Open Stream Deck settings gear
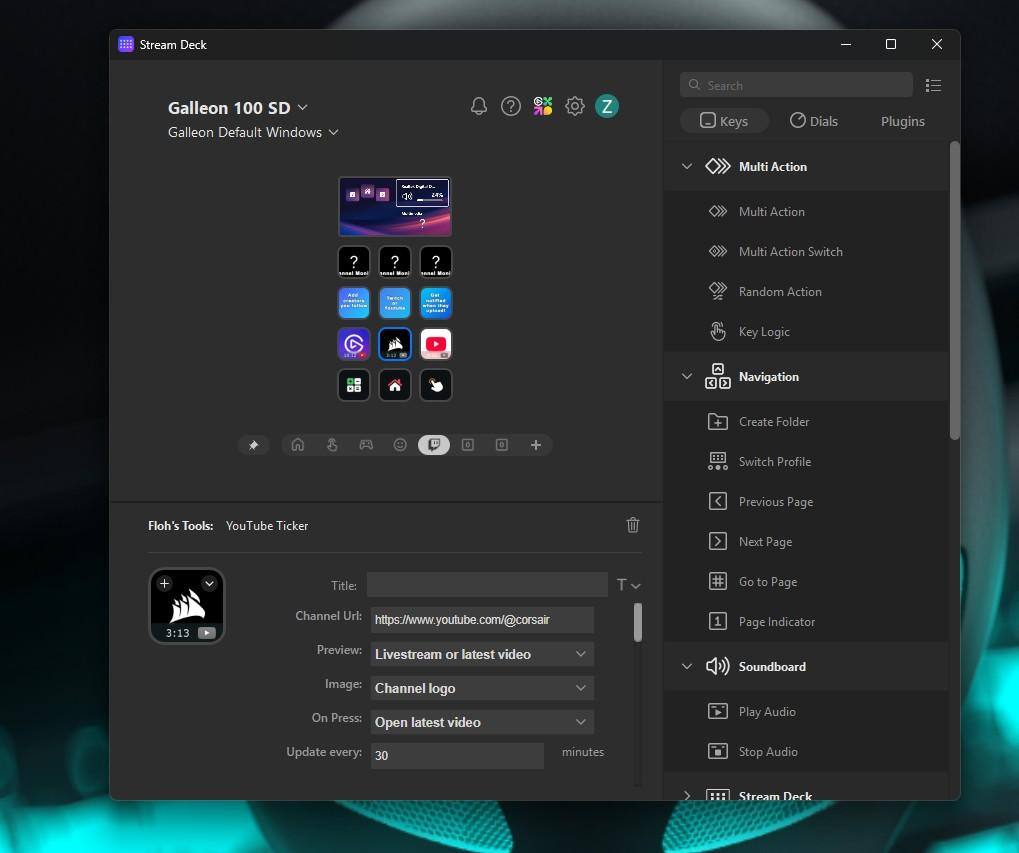 coord(575,106)
